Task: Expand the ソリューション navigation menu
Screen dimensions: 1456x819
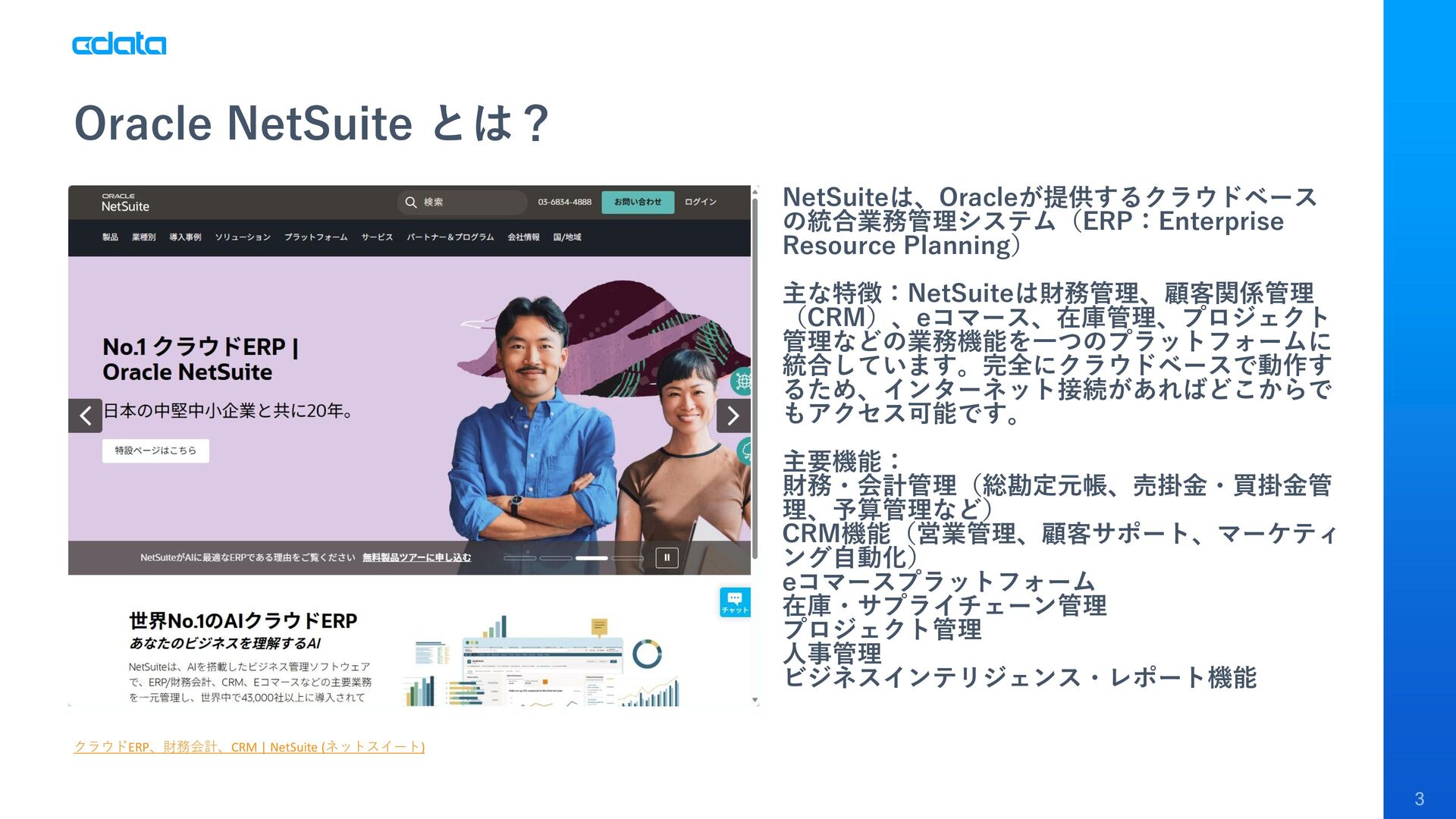Action: 243,237
